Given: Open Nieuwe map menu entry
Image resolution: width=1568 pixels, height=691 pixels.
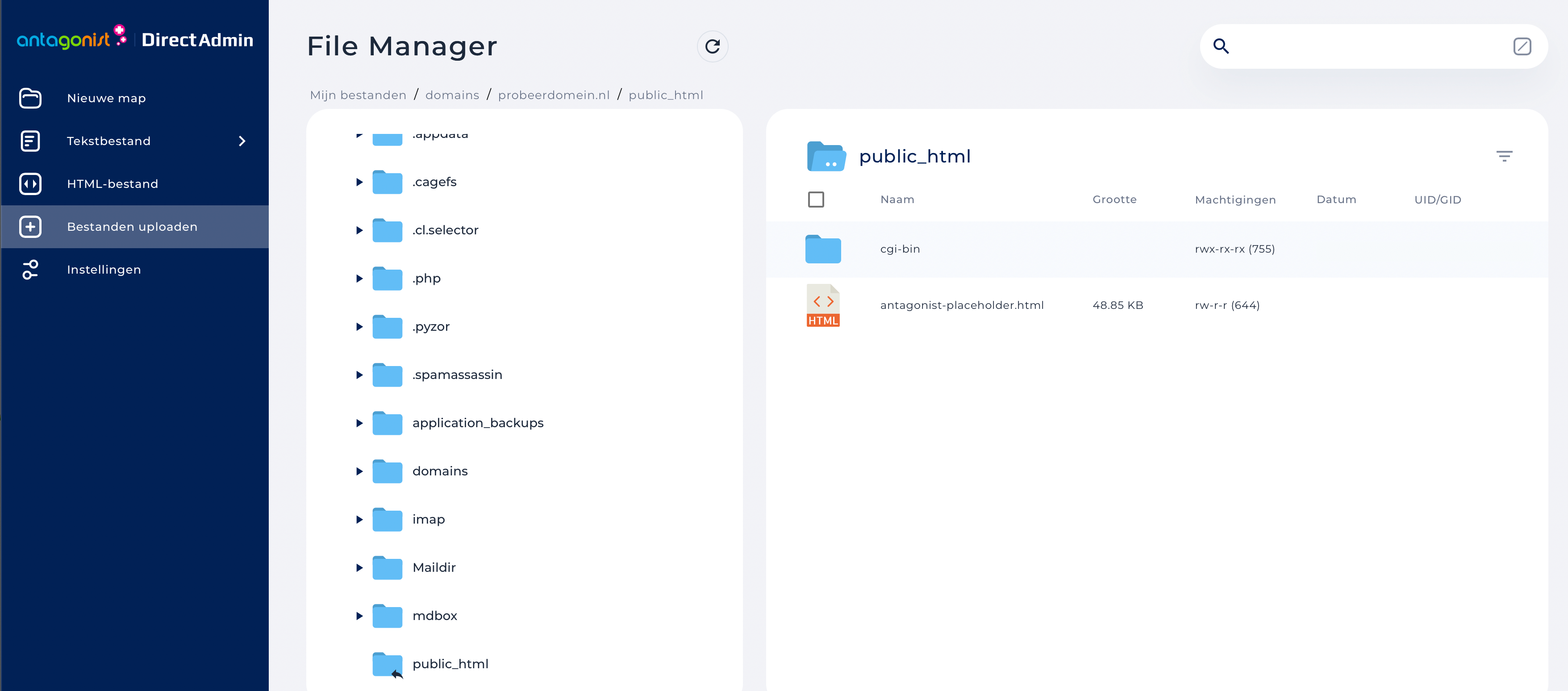Looking at the screenshot, I should point(107,98).
